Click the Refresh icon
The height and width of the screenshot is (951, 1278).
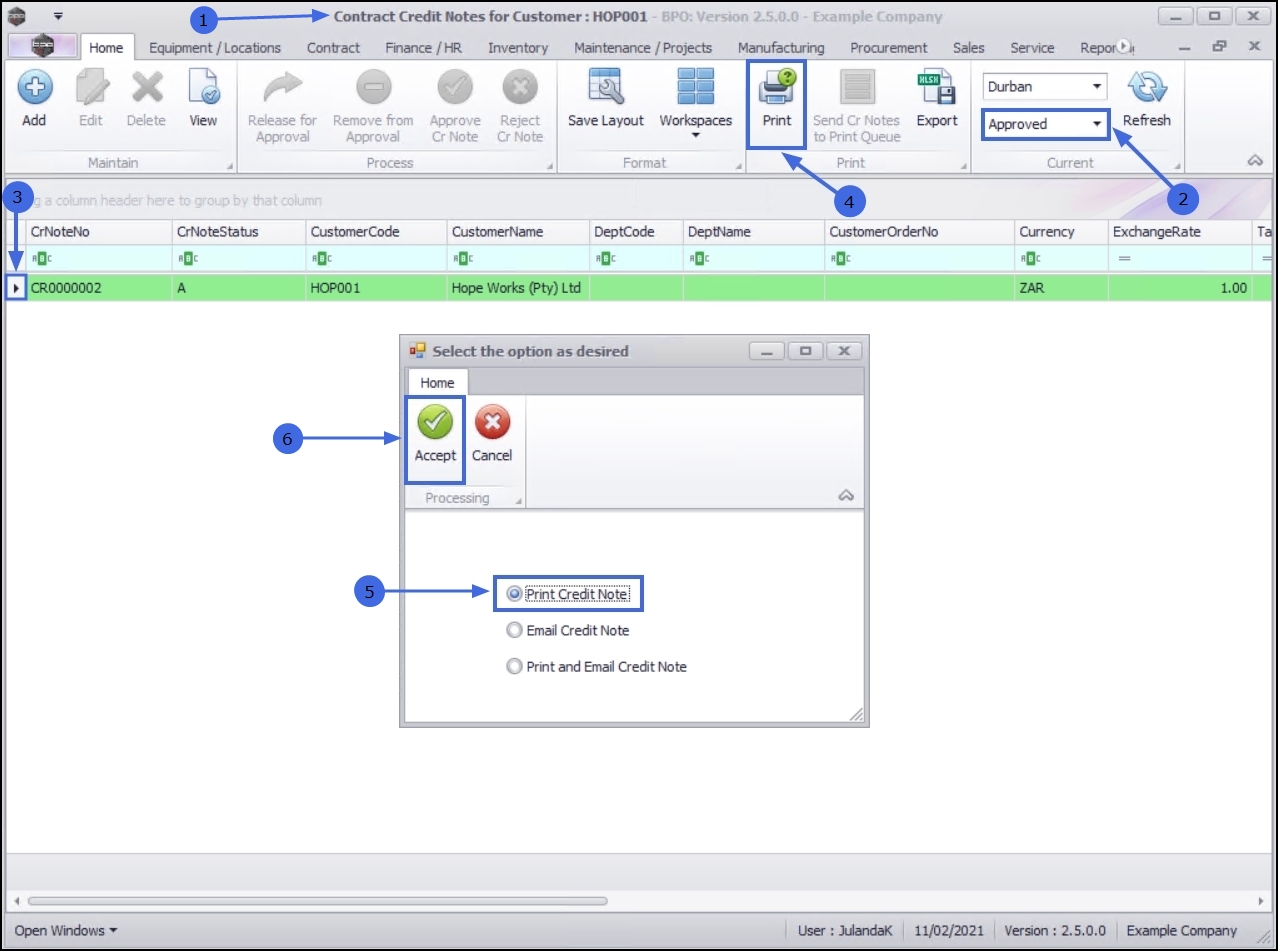click(1146, 88)
